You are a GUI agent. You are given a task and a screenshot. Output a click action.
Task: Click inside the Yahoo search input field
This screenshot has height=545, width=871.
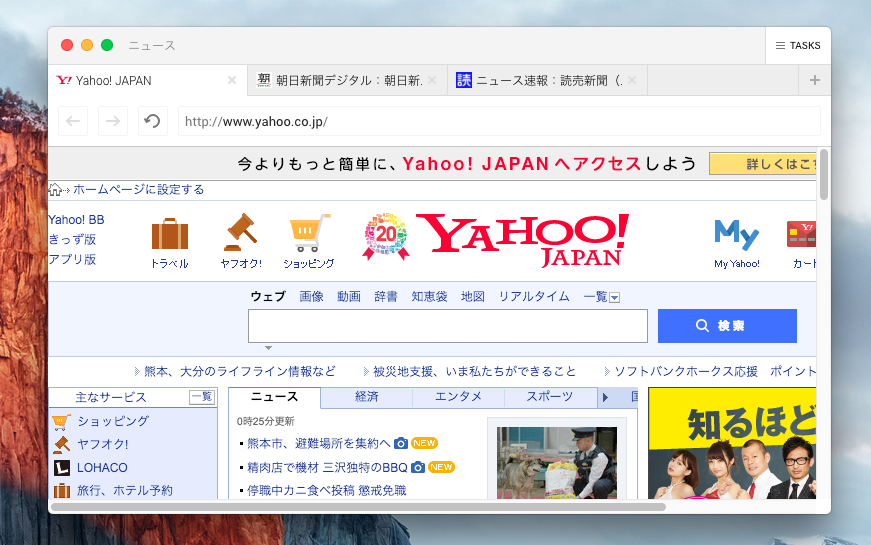pos(447,326)
